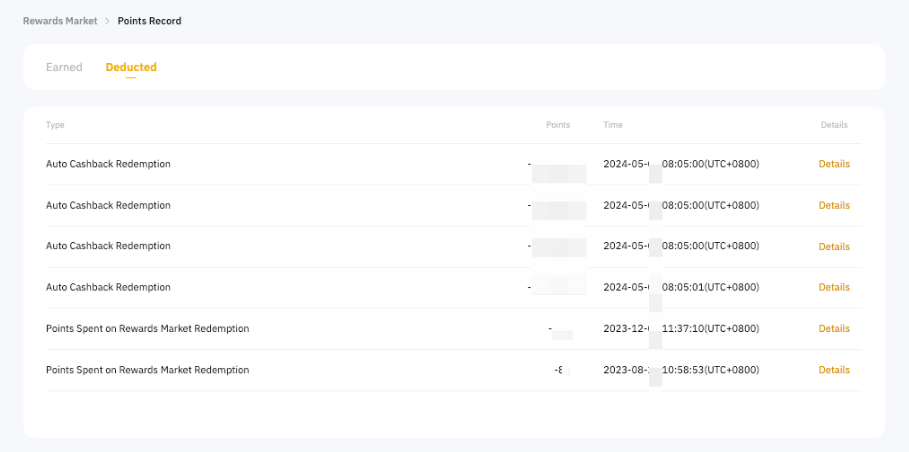
Task: Open Details for the 2023-12 market redemption
Action: [833, 328]
